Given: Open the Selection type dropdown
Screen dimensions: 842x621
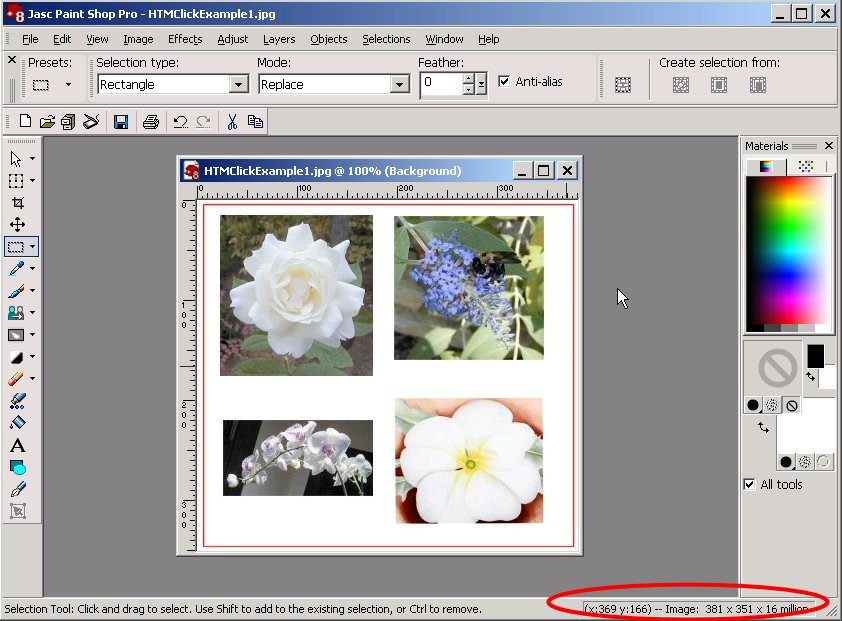Looking at the screenshot, I should point(238,85).
